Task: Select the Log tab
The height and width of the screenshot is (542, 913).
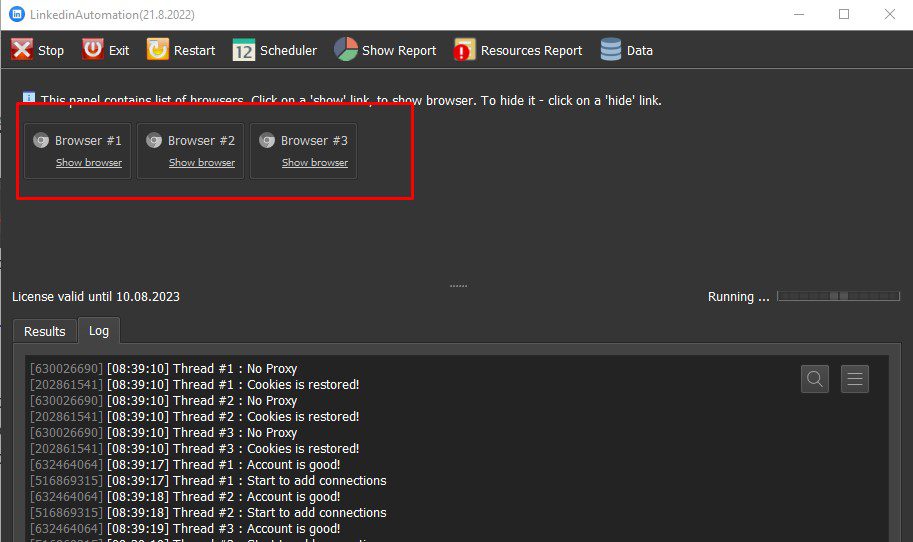Action: point(99,331)
